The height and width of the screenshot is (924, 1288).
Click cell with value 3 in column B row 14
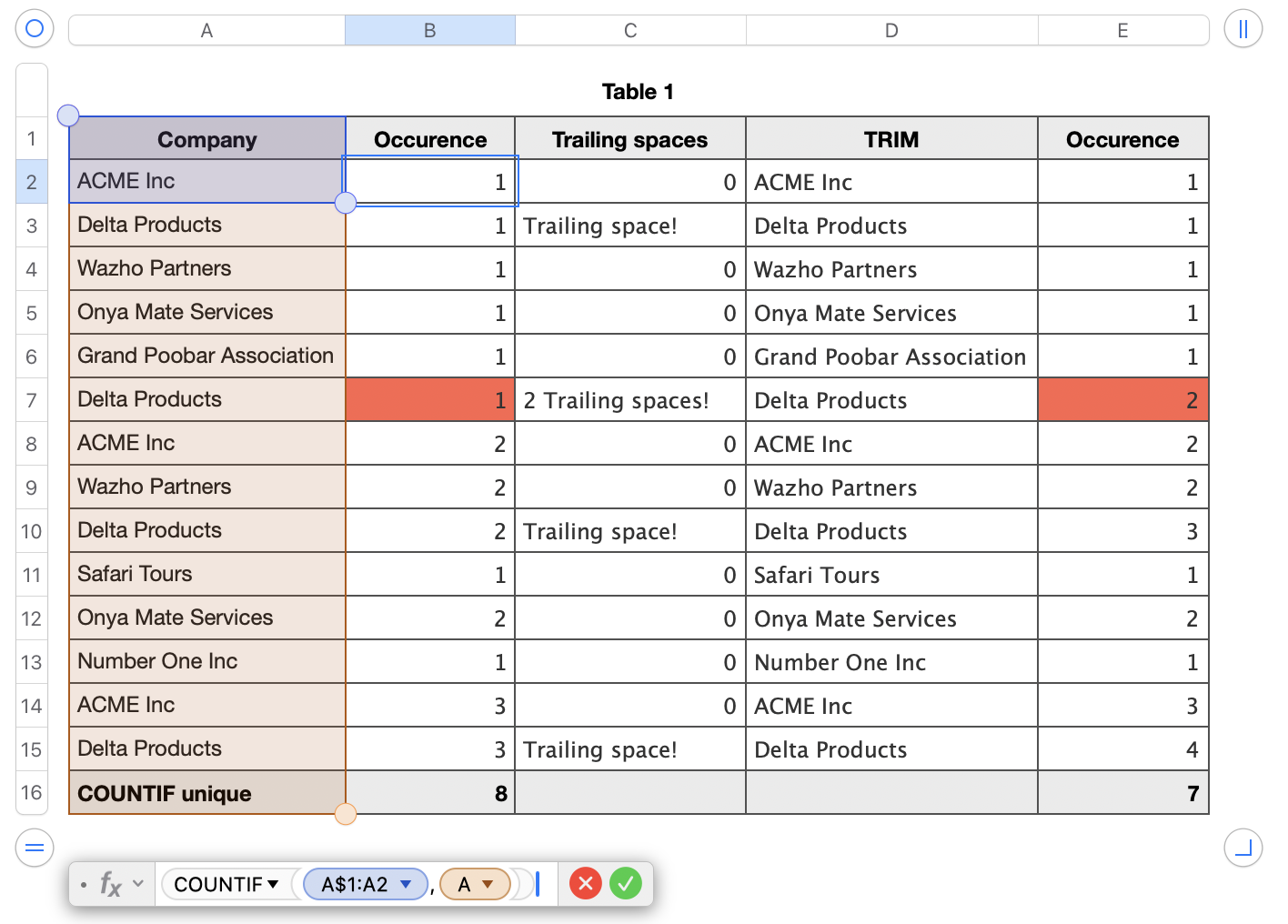(x=430, y=705)
